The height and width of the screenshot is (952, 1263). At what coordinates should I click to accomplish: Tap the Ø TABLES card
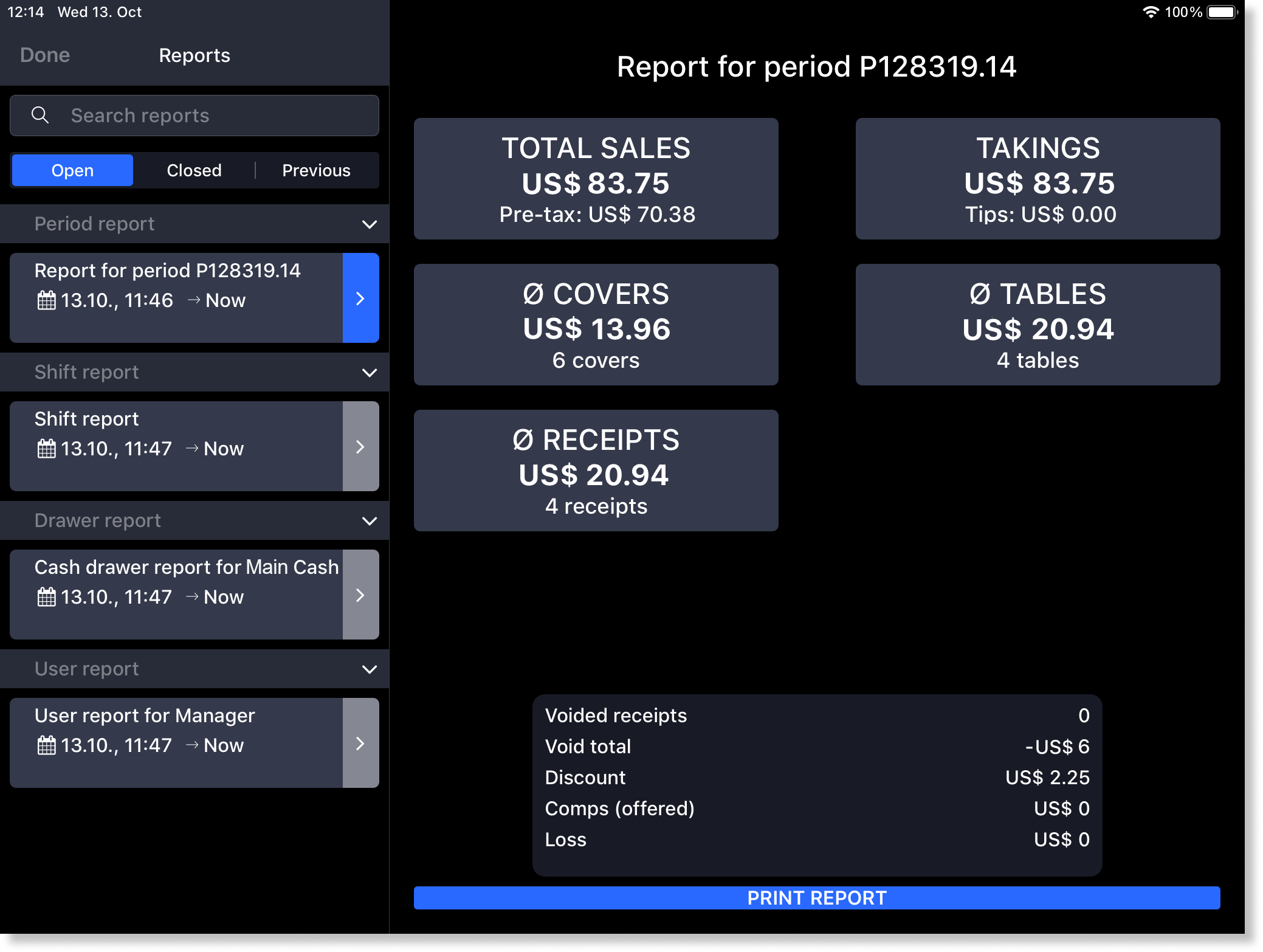click(x=1038, y=325)
